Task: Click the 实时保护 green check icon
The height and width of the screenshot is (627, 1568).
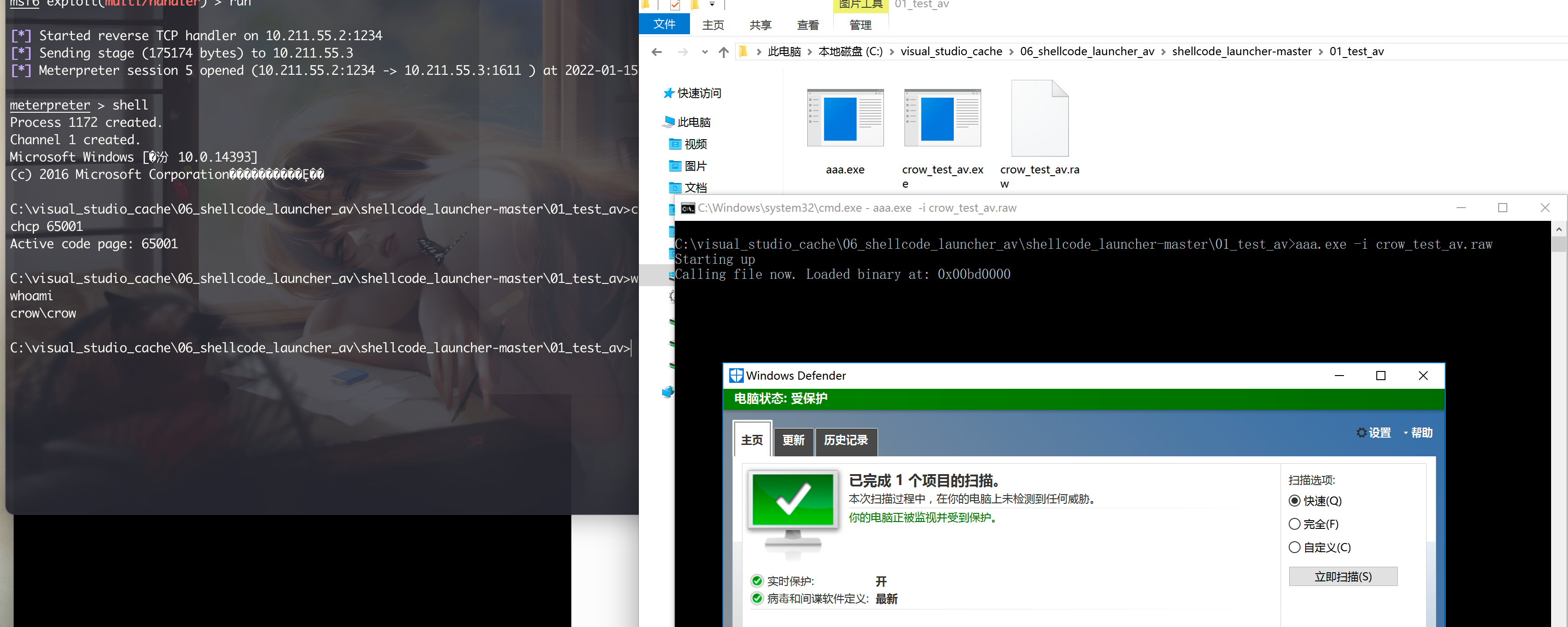Action: tap(757, 581)
